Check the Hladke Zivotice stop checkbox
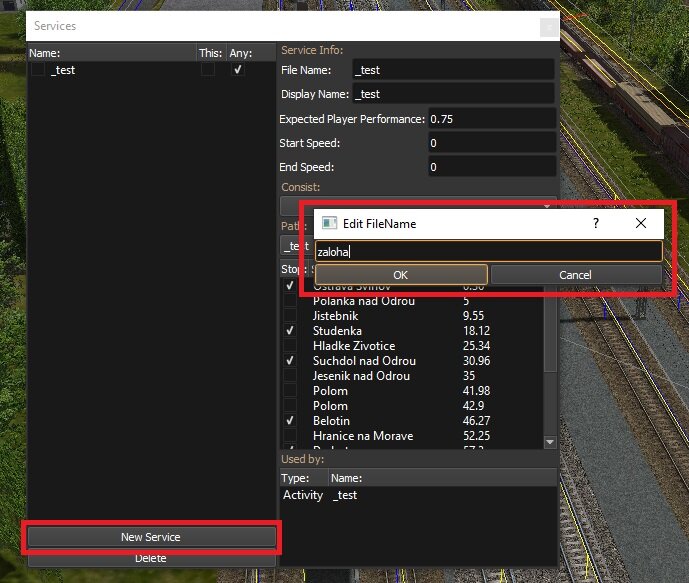 (x=290, y=346)
